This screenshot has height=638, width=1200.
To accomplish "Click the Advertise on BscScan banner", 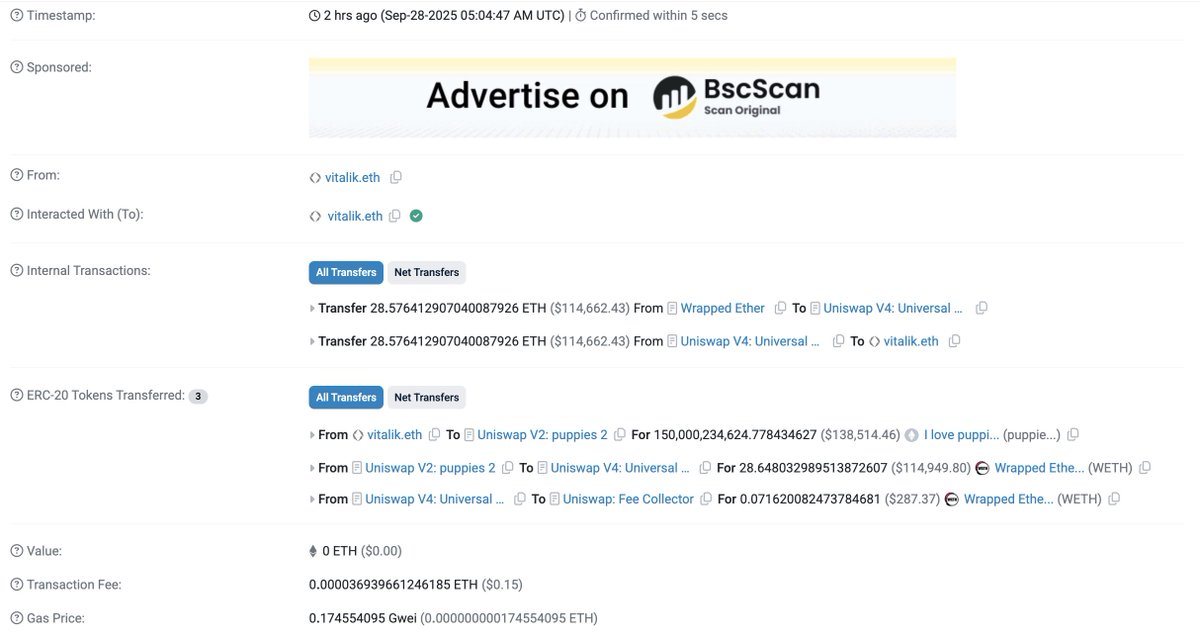I will click(632, 97).
